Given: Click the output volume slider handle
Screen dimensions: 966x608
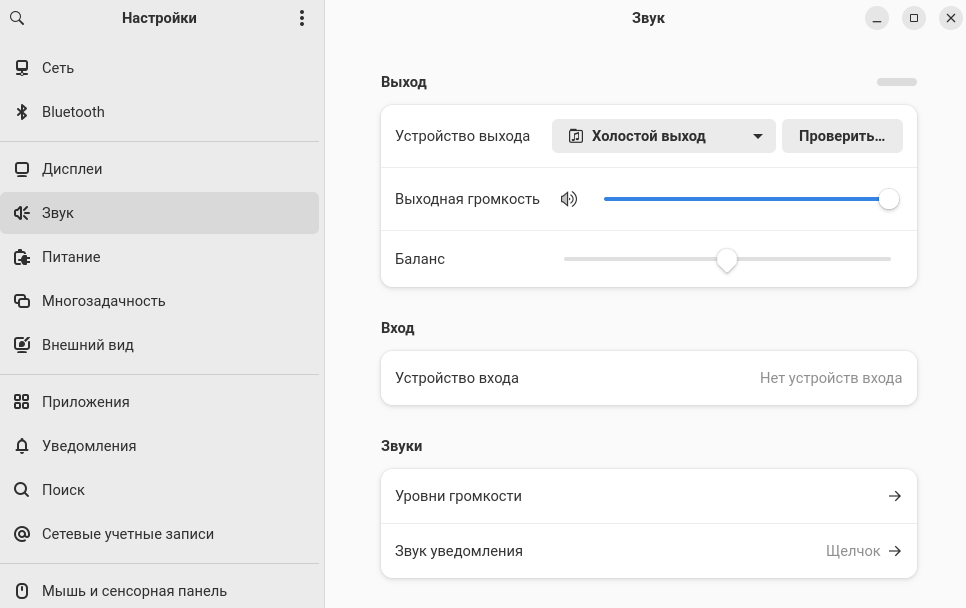Looking at the screenshot, I should pyautogui.click(x=889, y=199).
